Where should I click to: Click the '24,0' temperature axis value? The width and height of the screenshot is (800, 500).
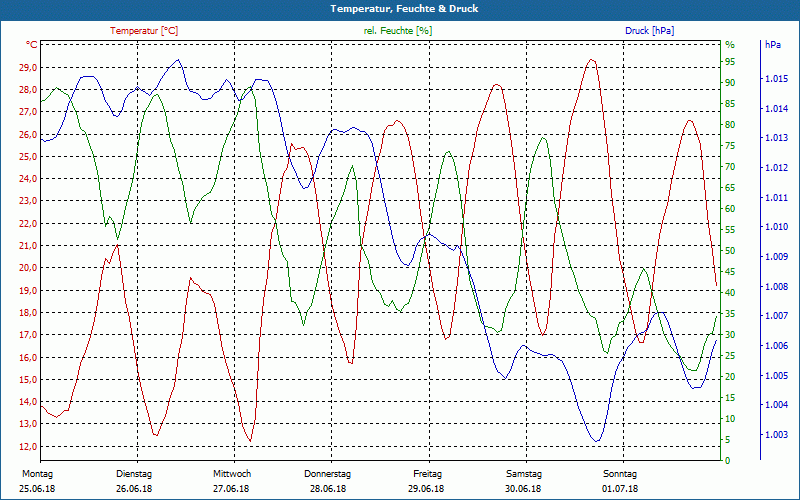point(29,179)
